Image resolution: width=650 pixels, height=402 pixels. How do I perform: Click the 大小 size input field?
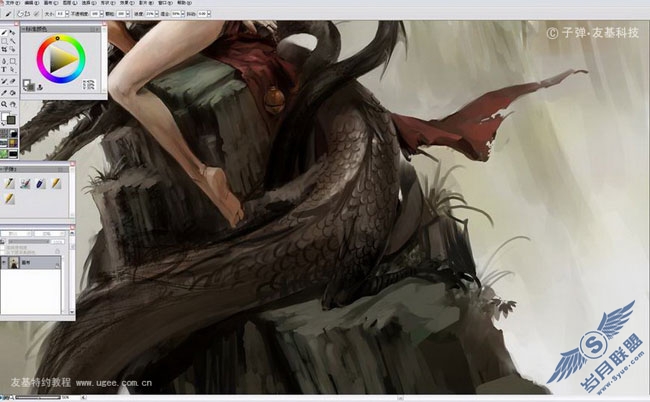61,14
